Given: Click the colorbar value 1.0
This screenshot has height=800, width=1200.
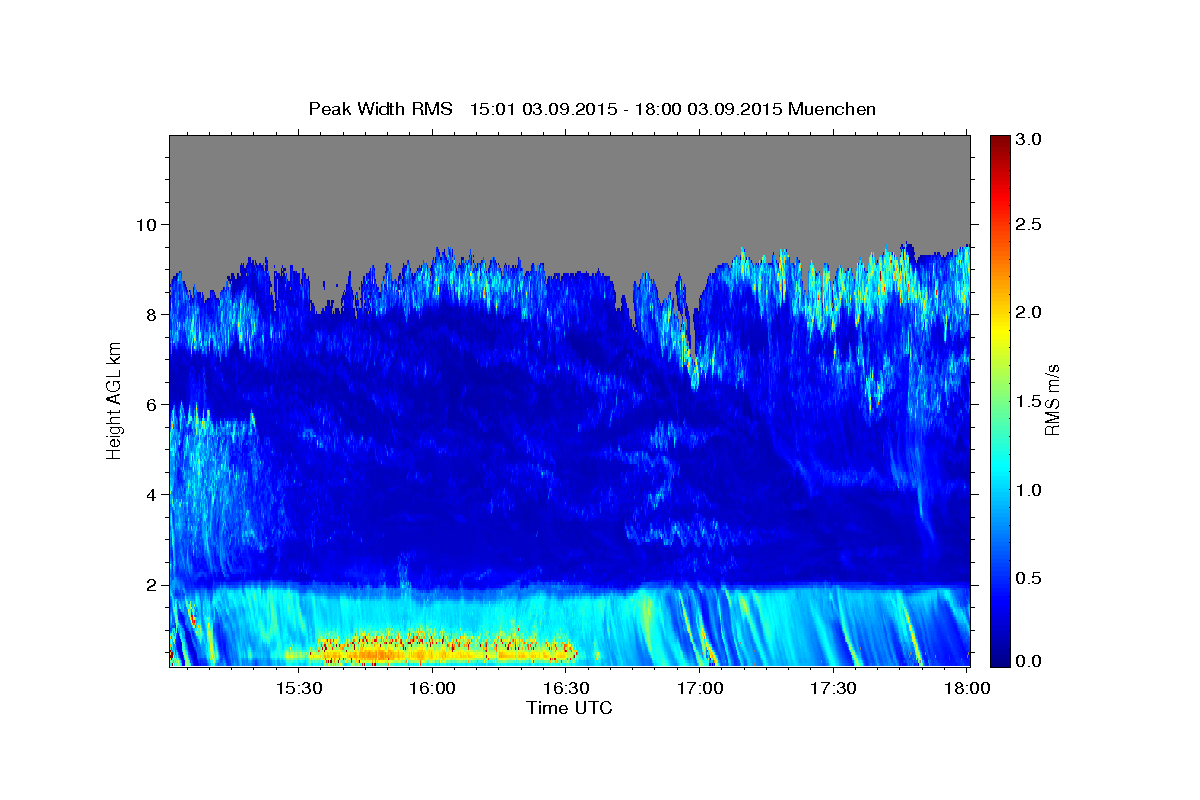Looking at the screenshot, I should (1029, 489).
